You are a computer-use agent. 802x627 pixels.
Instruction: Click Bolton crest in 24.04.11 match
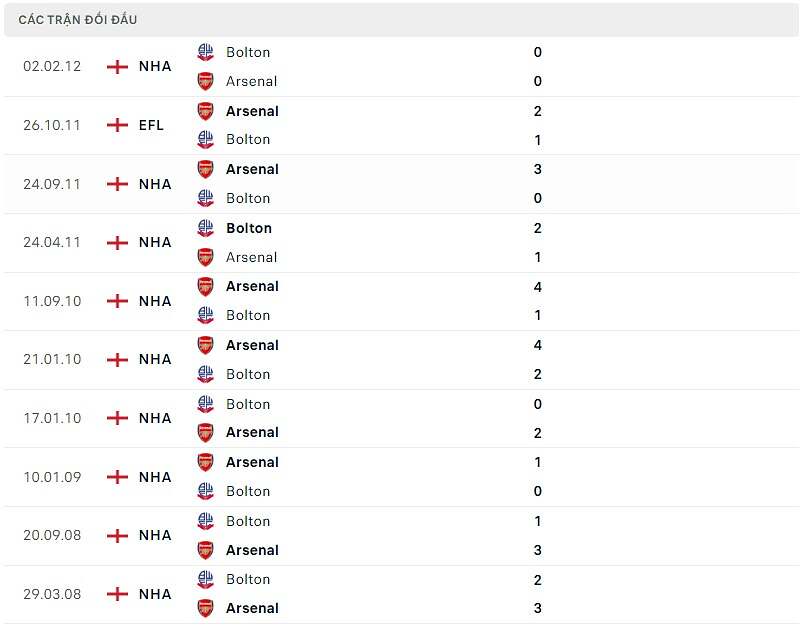coord(205,228)
